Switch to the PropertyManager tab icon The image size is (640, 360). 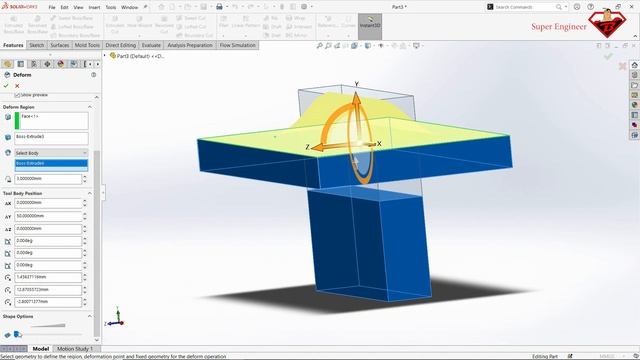[x=20, y=64]
